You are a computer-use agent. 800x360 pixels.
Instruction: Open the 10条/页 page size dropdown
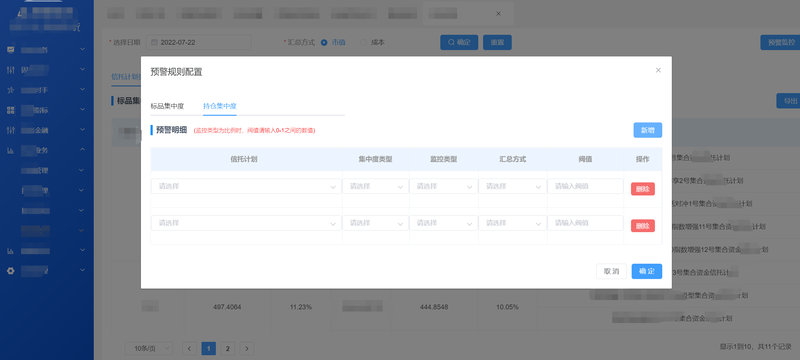point(149,349)
